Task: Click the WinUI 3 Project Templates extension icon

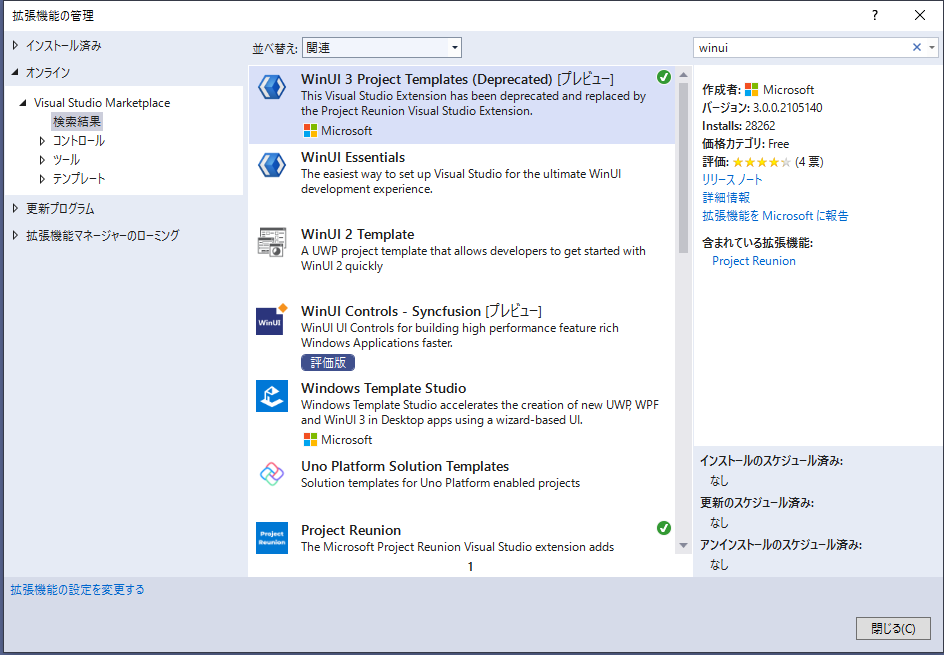Action: (272, 87)
